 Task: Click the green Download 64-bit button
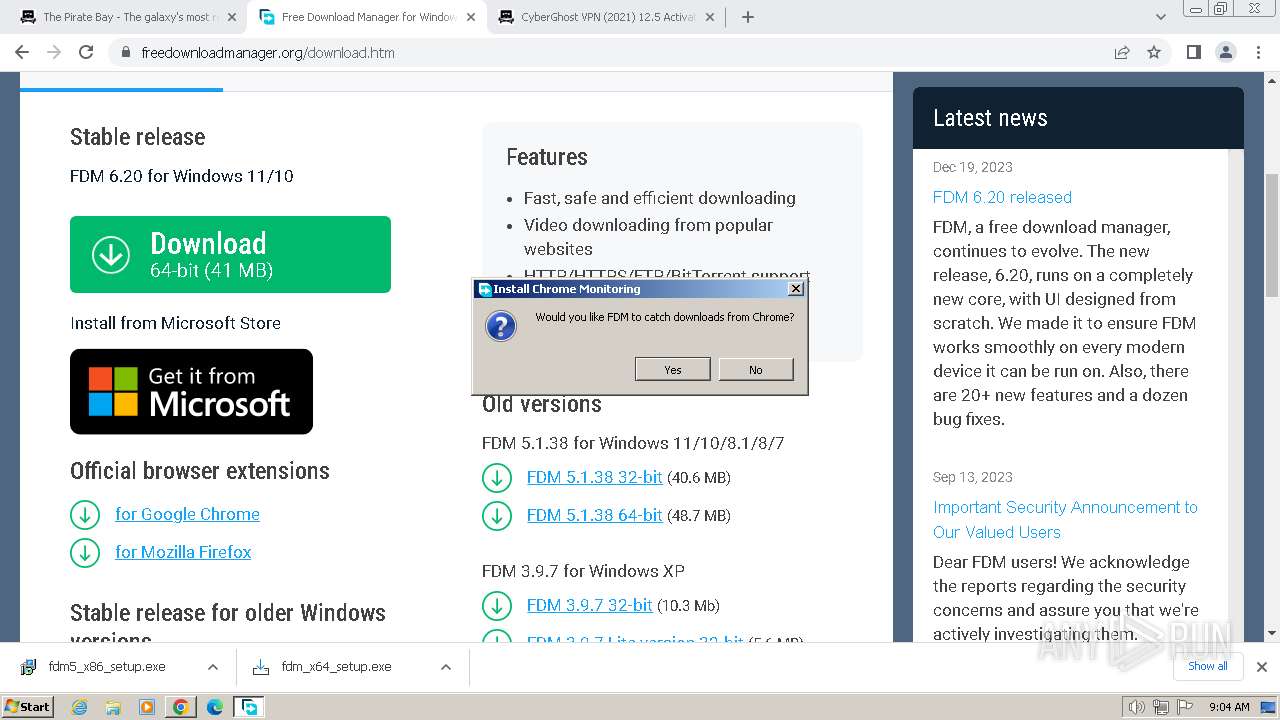click(x=230, y=254)
